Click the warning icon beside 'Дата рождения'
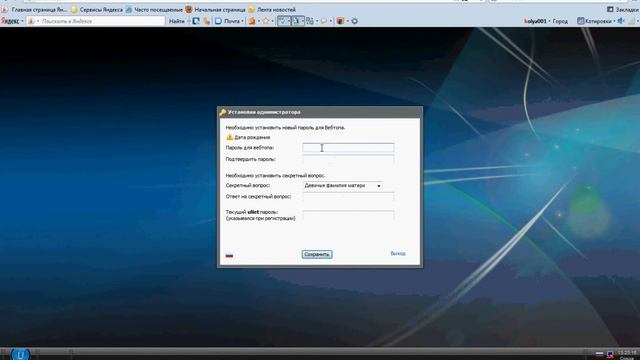 [229, 137]
